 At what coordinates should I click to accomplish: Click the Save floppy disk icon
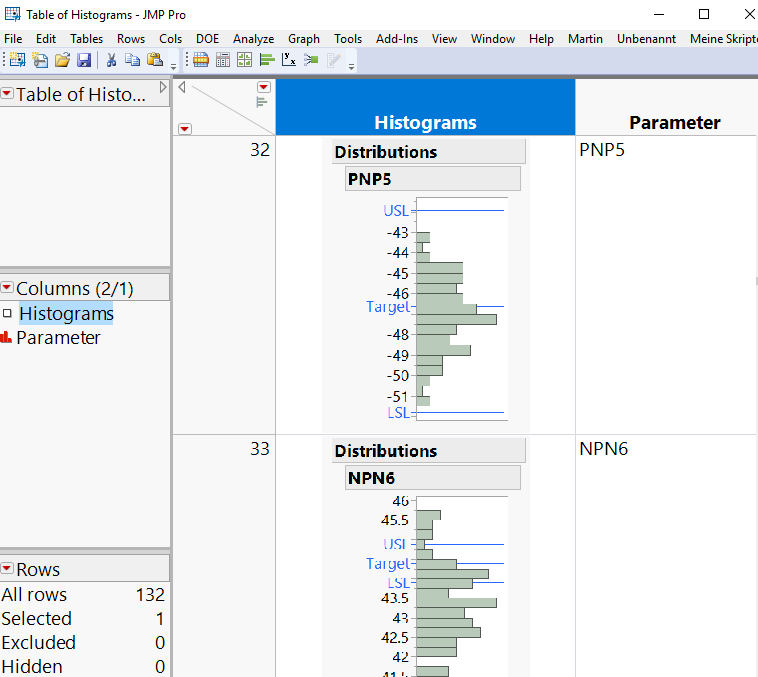[x=84, y=60]
